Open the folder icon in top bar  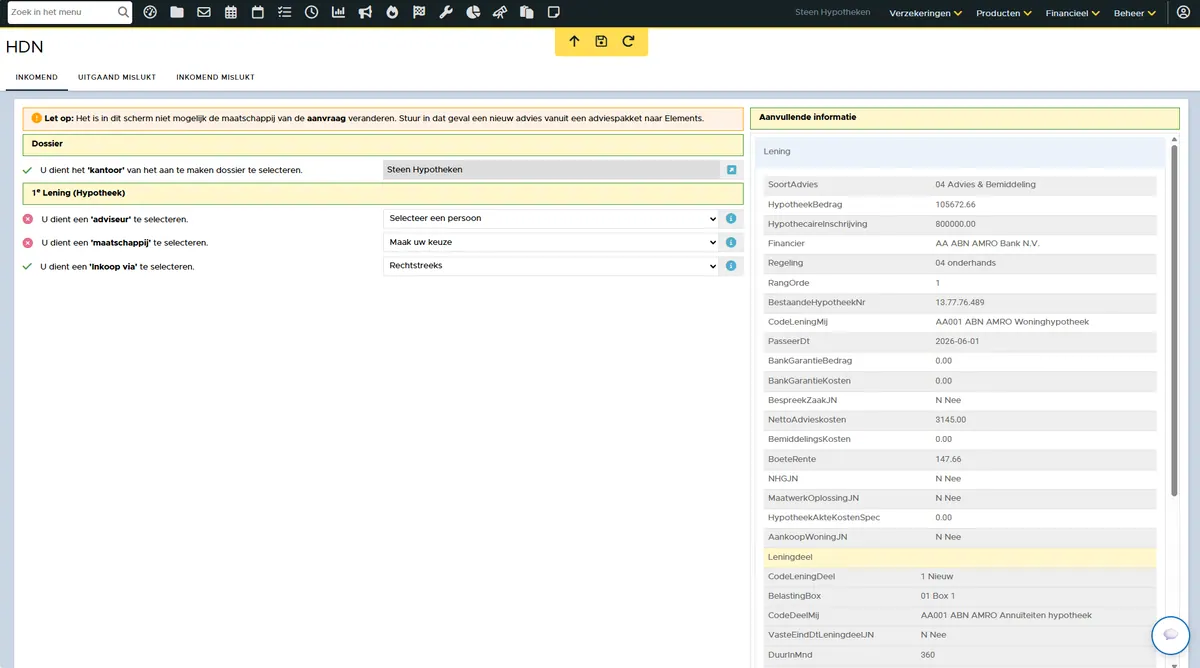[177, 13]
